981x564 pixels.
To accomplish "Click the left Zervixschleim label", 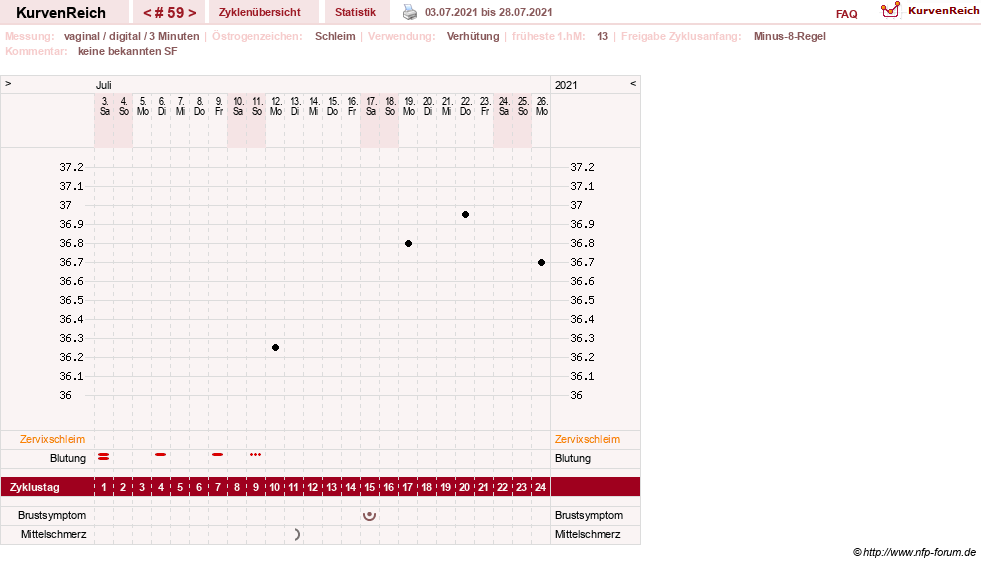I will tap(52, 439).
